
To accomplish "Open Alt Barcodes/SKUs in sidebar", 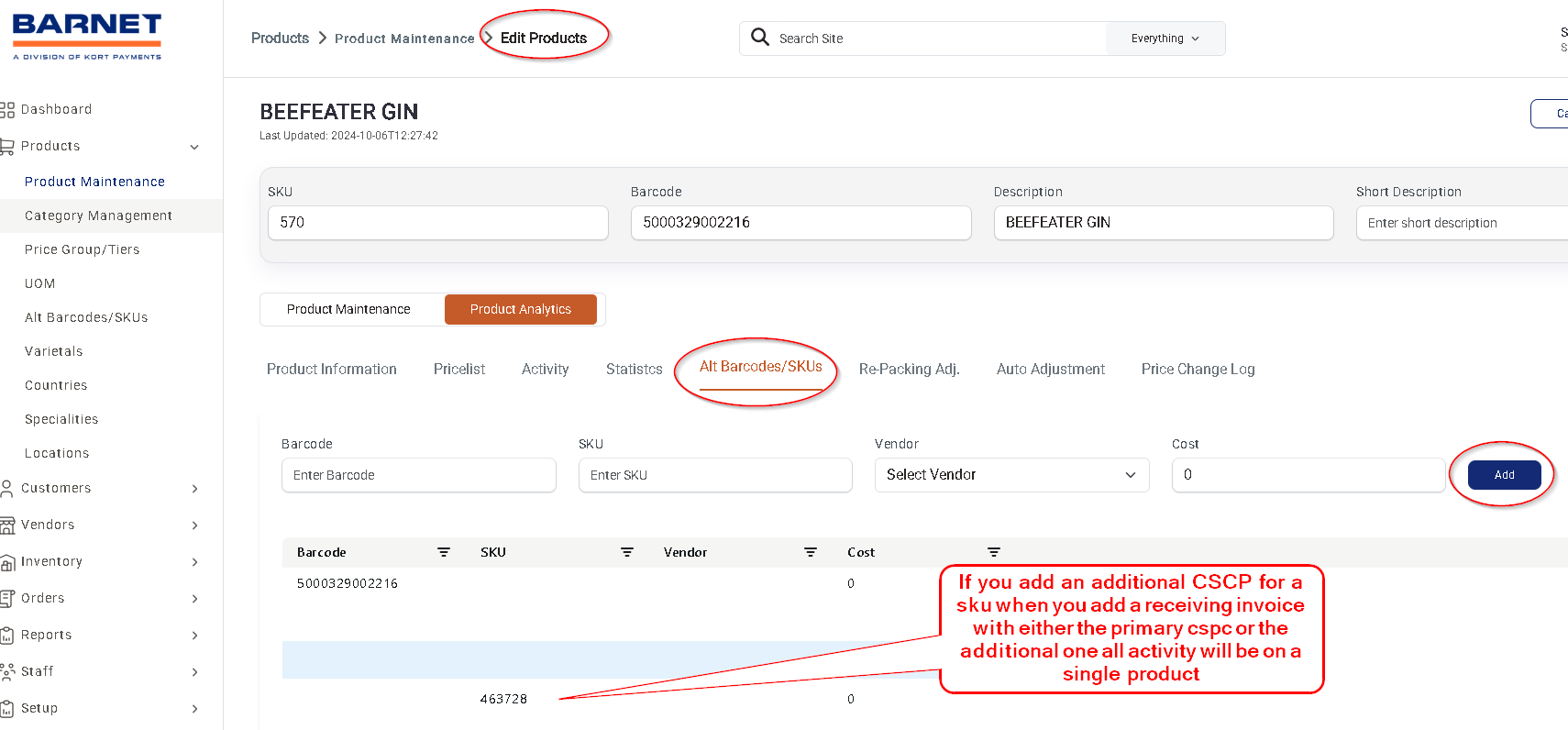I will pyautogui.click(x=86, y=317).
